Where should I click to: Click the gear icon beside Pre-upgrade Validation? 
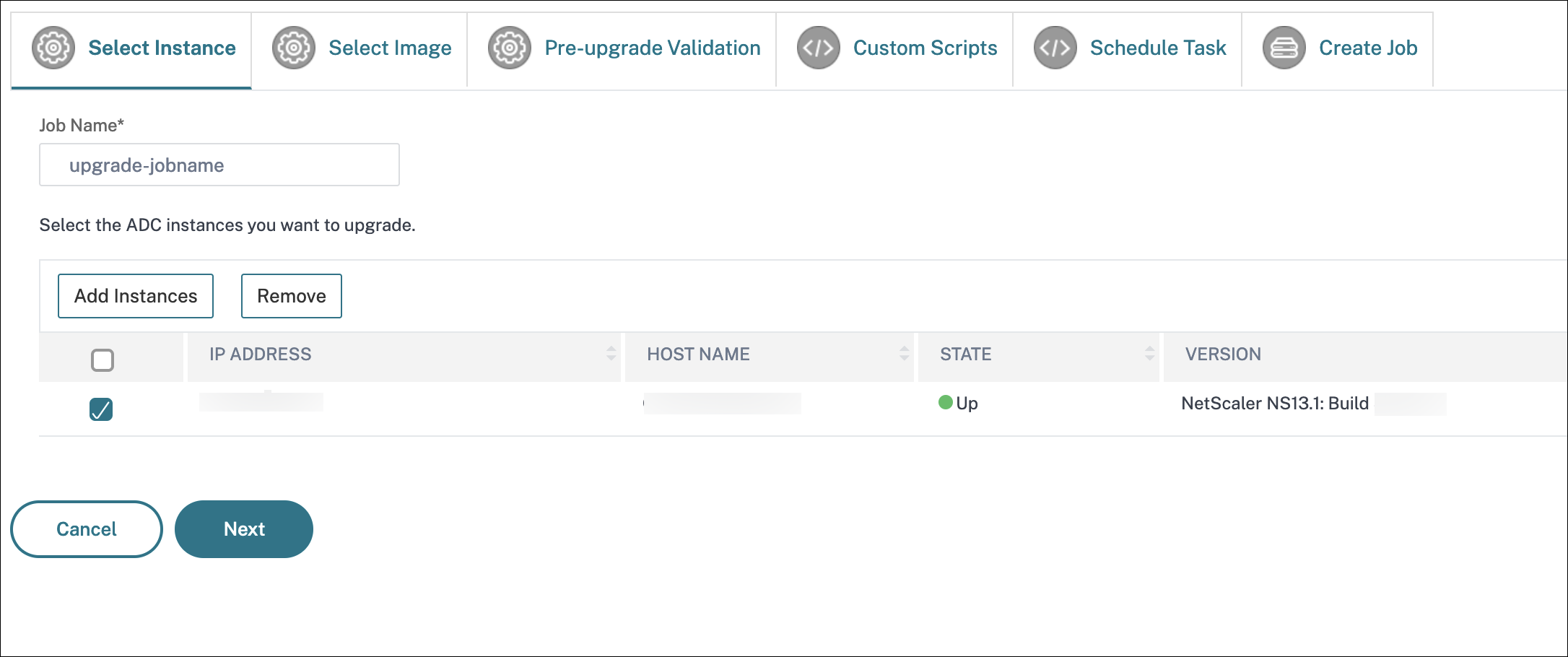point(510,48)
